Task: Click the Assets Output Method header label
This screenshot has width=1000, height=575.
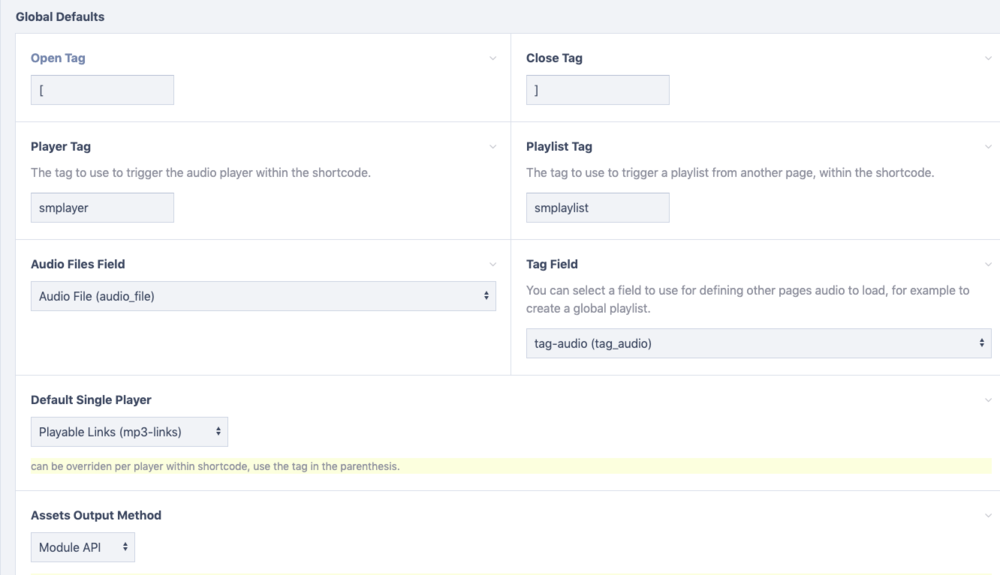Action: 96,516
